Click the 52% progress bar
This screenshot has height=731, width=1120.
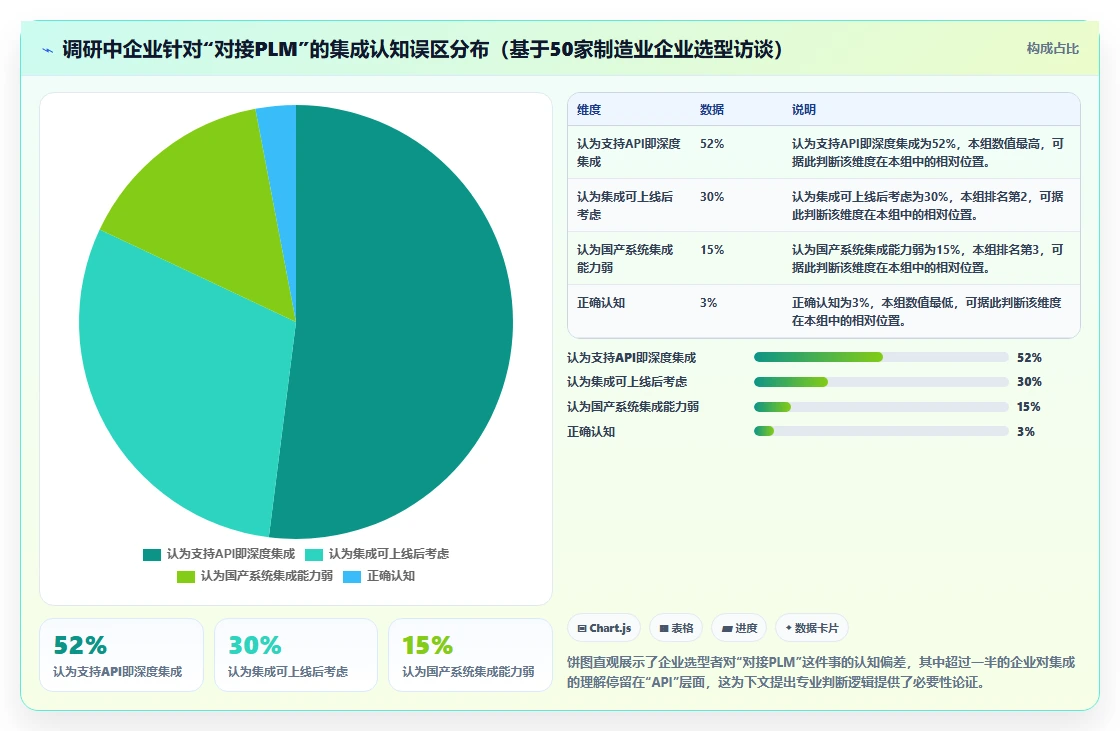point(881,357)
